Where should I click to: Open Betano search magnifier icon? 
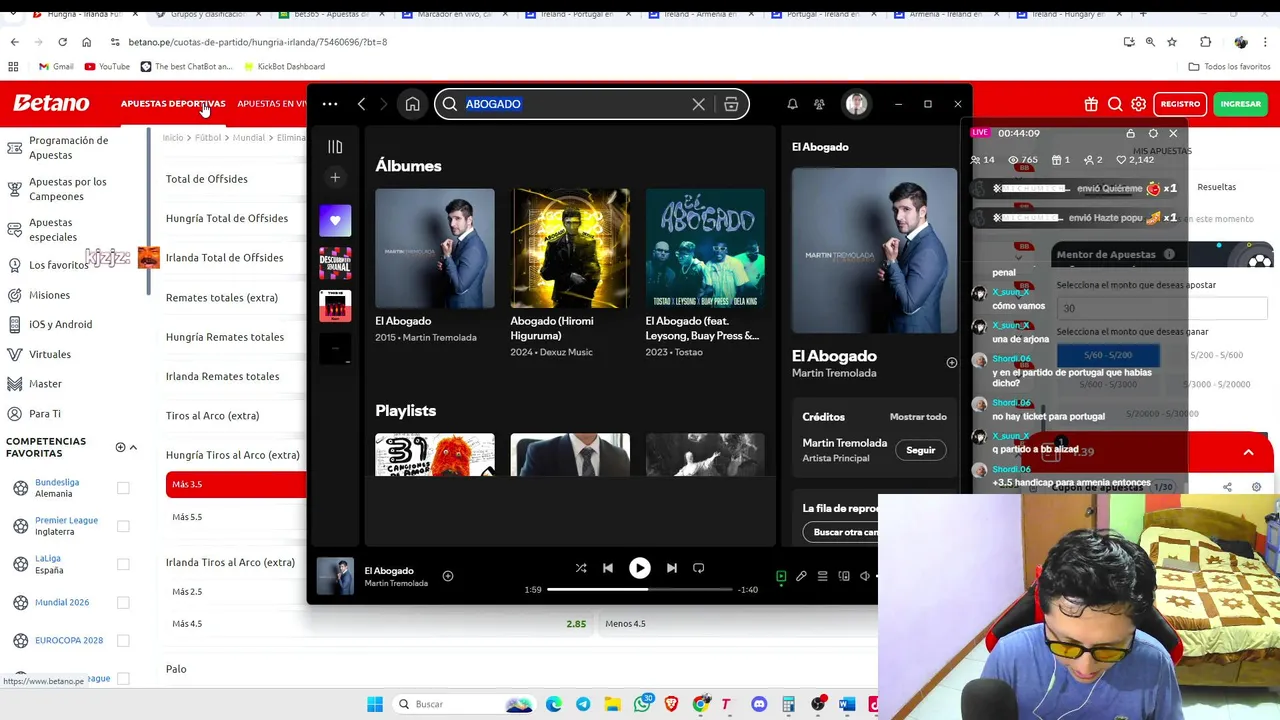[1115, 104]
